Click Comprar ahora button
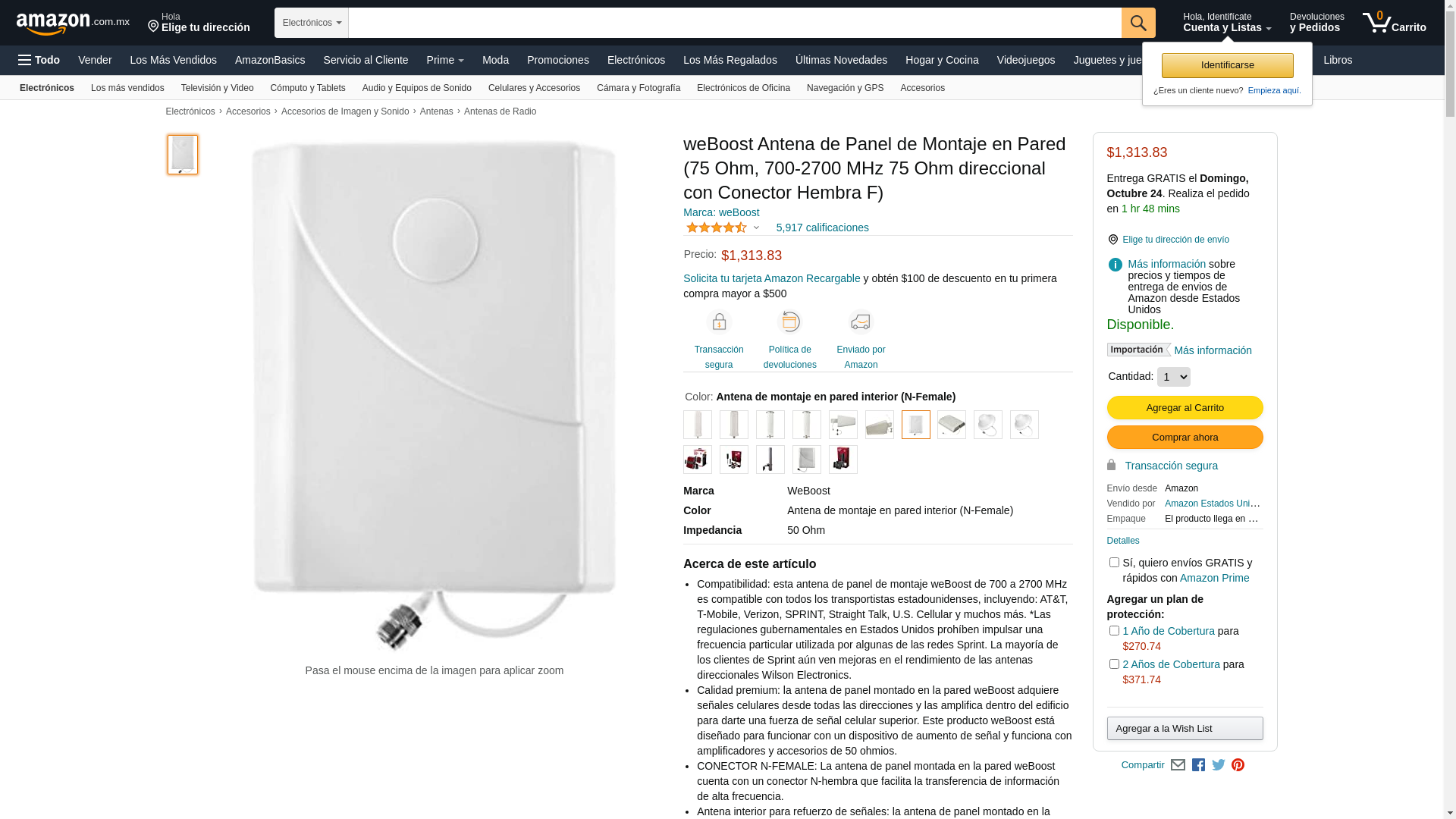This screenshot has height=819, width=1456. pos(1185,438)
